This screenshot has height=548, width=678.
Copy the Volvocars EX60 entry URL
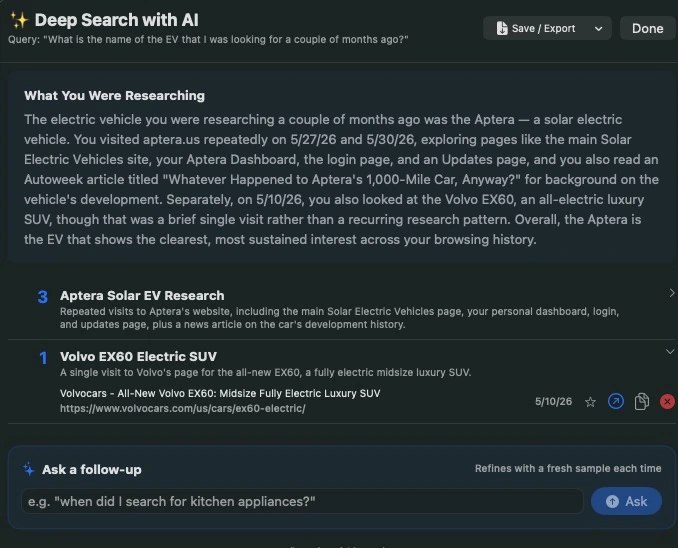[642, 401]
